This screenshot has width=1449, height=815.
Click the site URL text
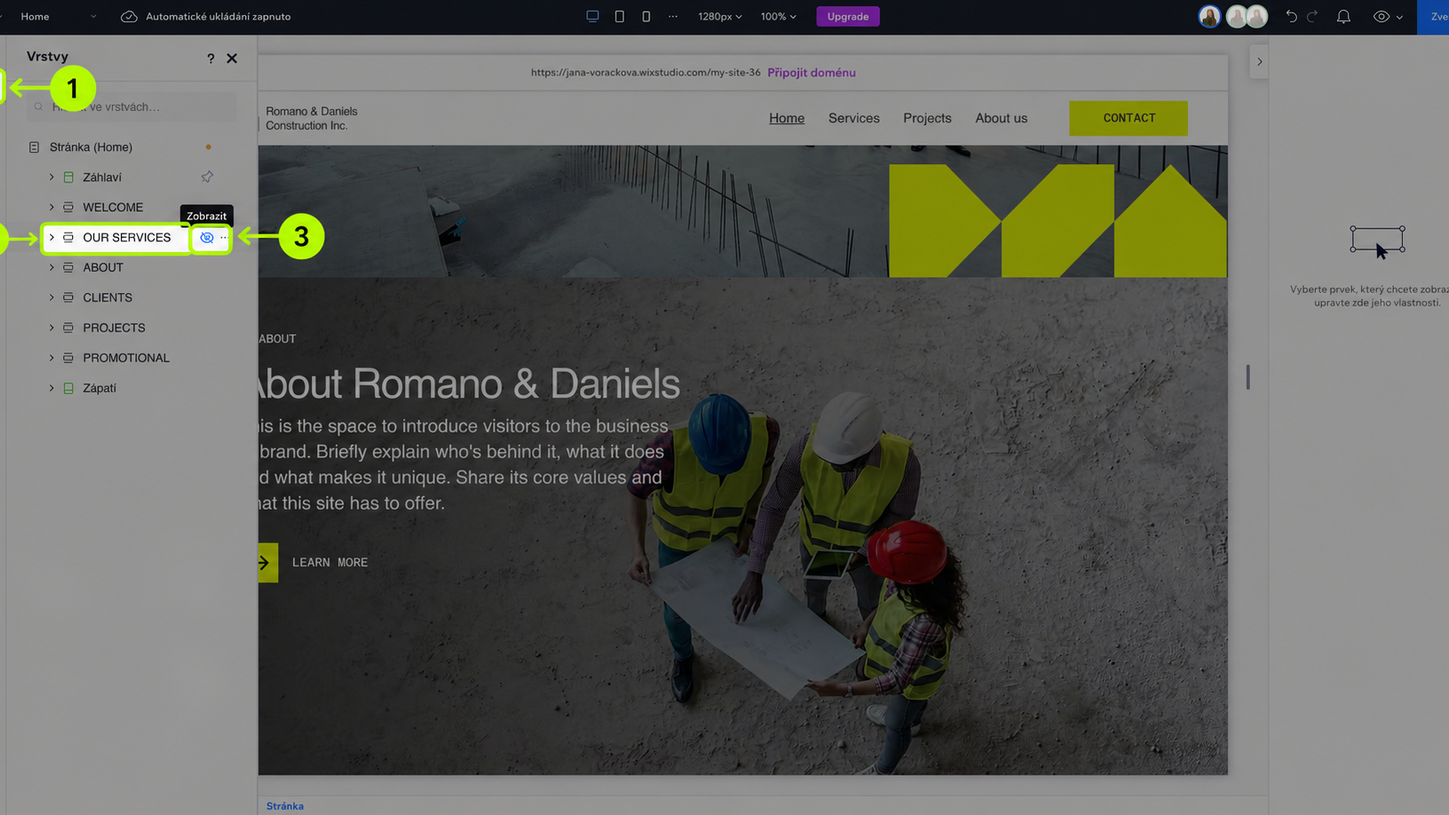pyautogui.click(x=645, y=73)
